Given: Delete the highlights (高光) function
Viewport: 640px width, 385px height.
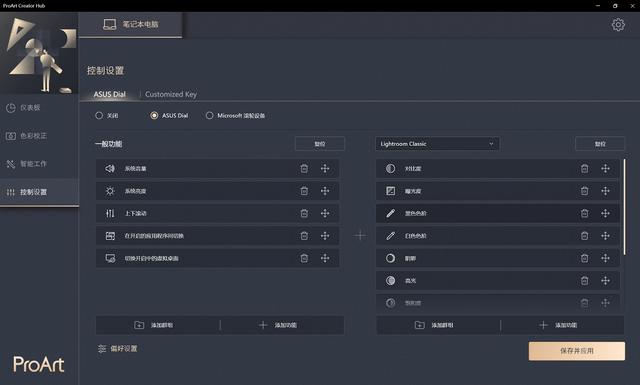Looking at the screenshot, I should point(584,280).
